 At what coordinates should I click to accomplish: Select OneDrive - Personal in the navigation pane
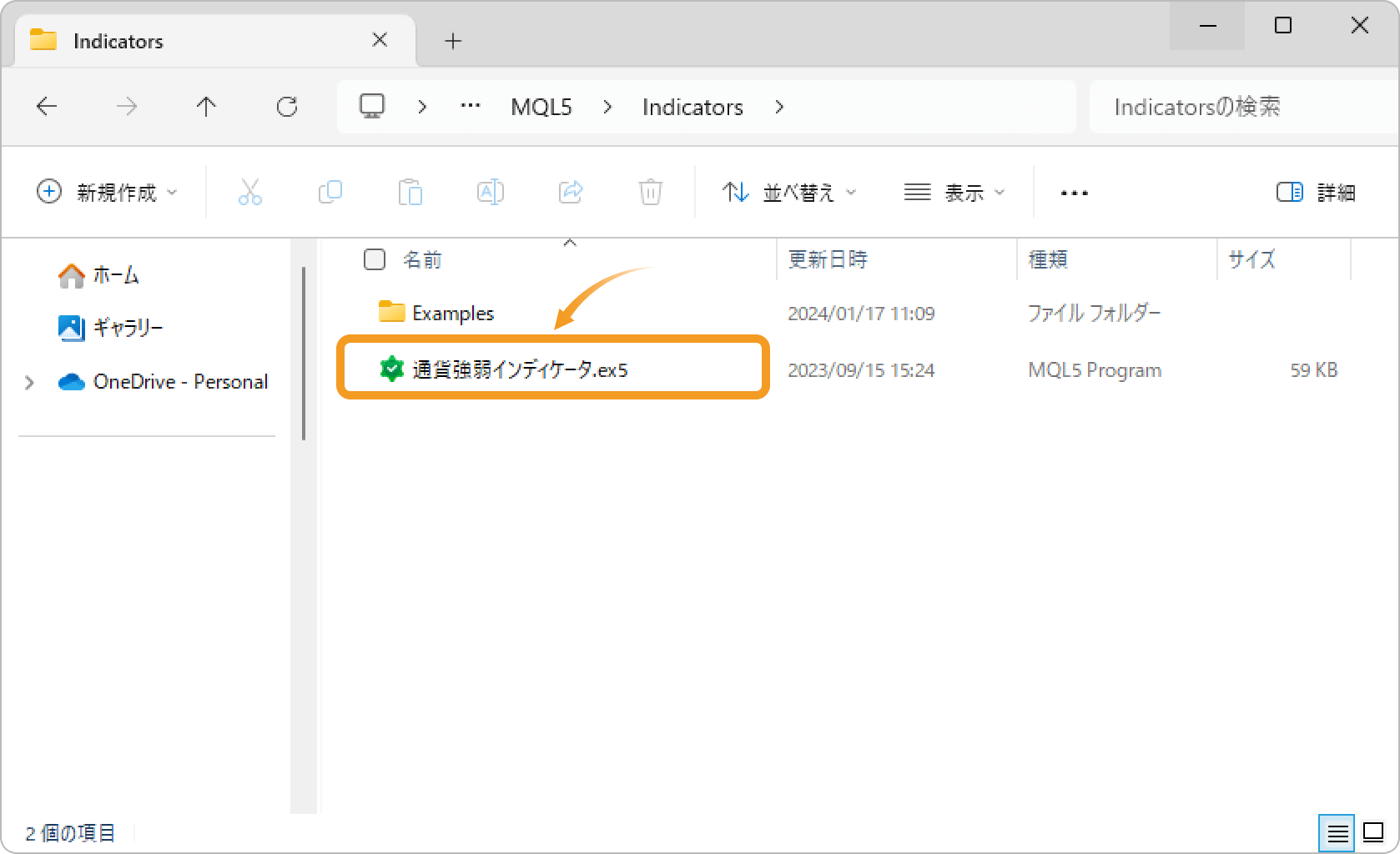pos(180,382)
